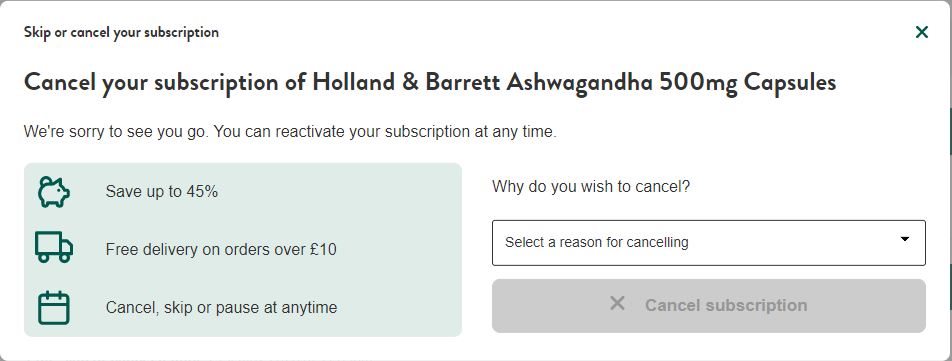952x361 pixels.
Task: Click empty area of green benefits panel
Action: (401, 249)
